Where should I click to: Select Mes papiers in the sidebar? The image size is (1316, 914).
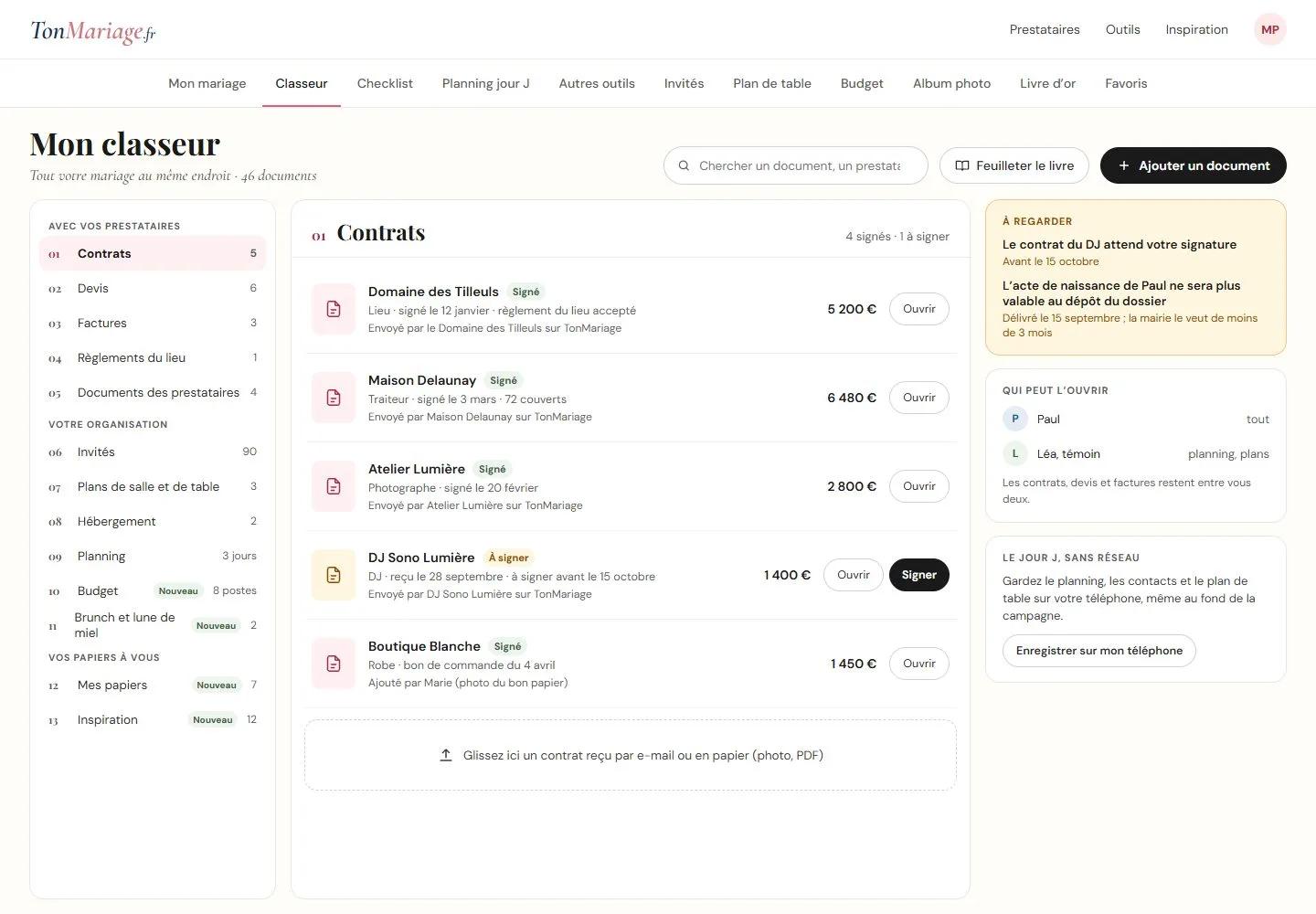point(153,685)
